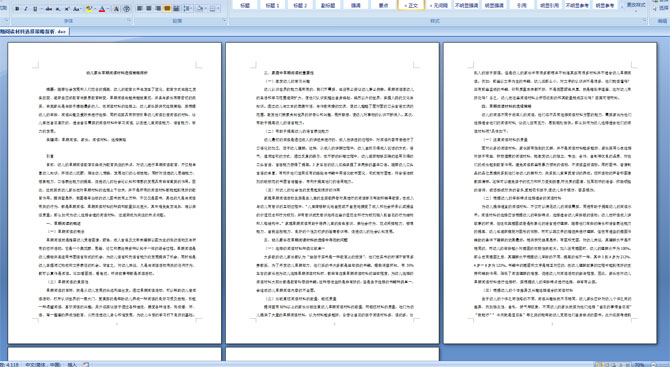Apply yellow text highlight color

[88, 9]
